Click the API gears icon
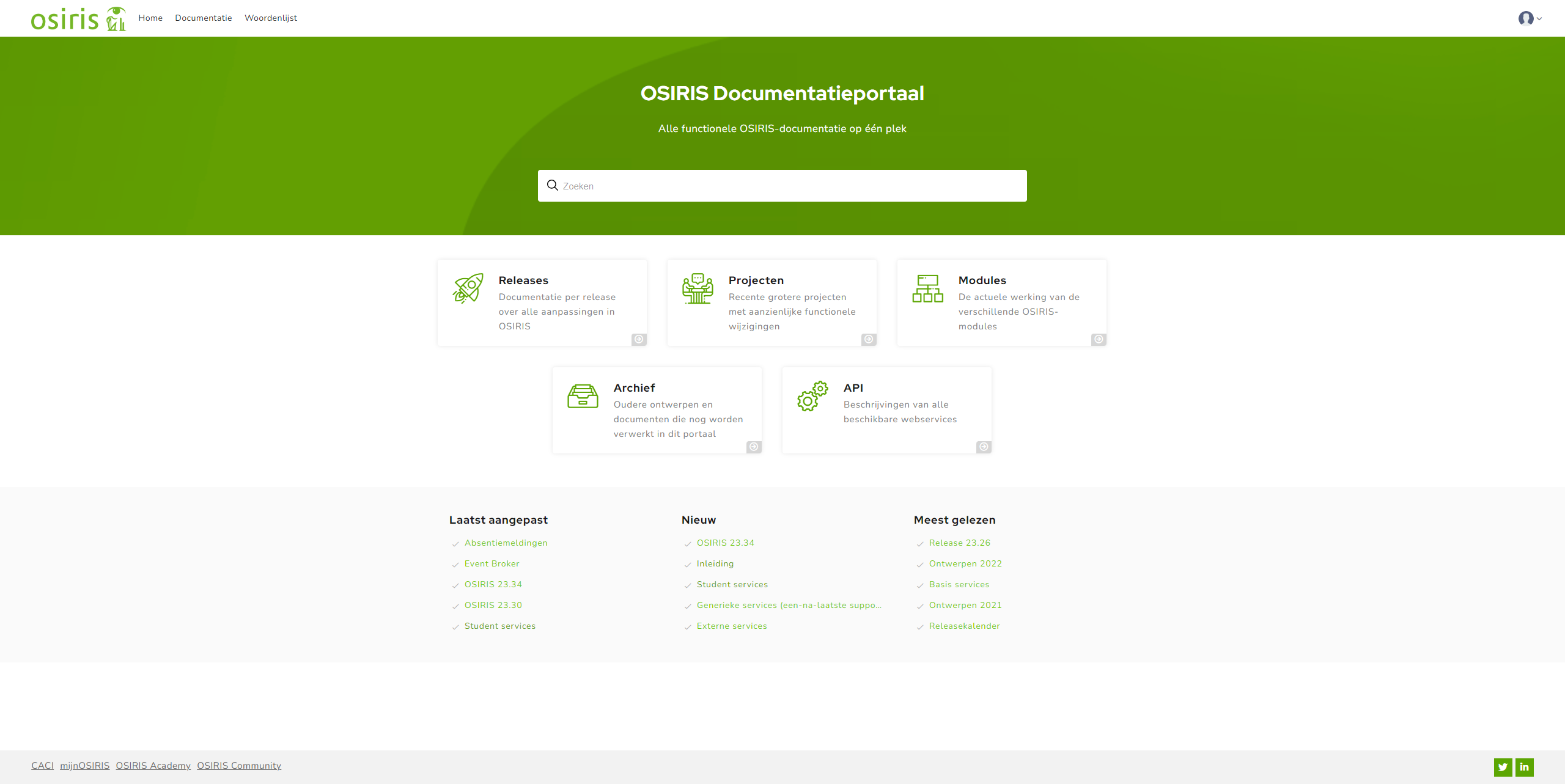1565x784 pixels. pos(813,396)
